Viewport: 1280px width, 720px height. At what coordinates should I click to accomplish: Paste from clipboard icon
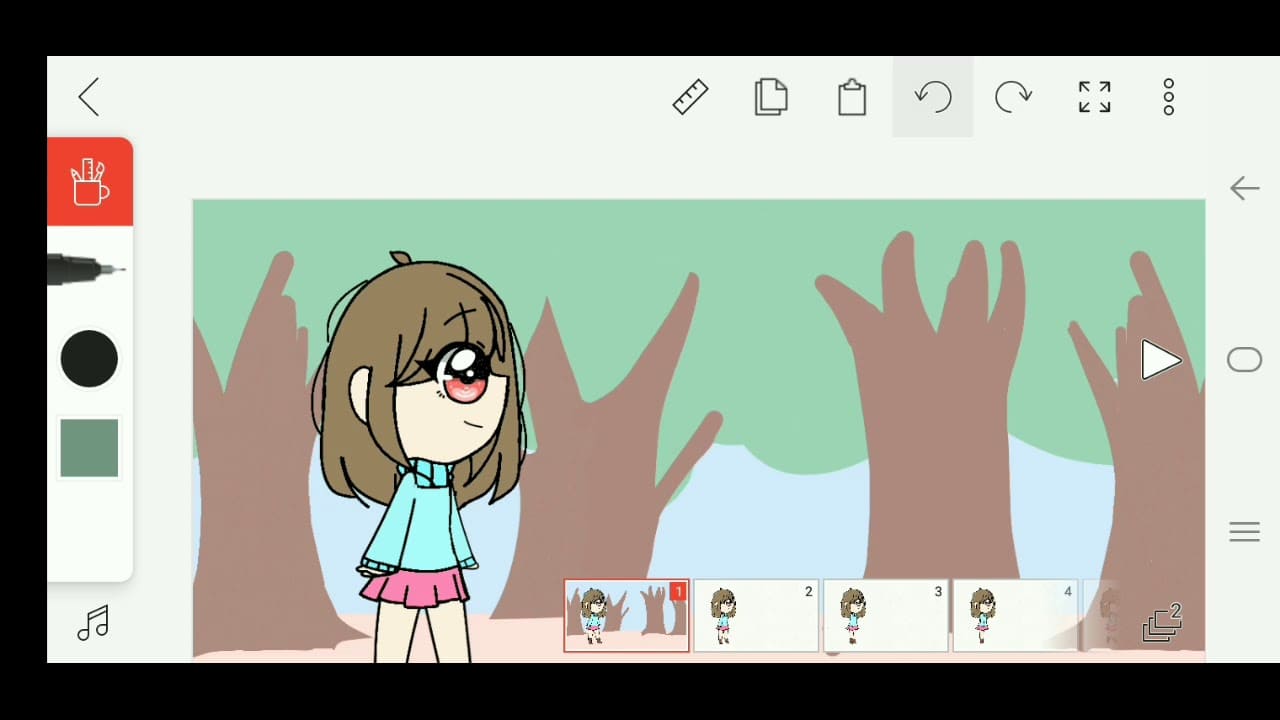pos(852,97)
